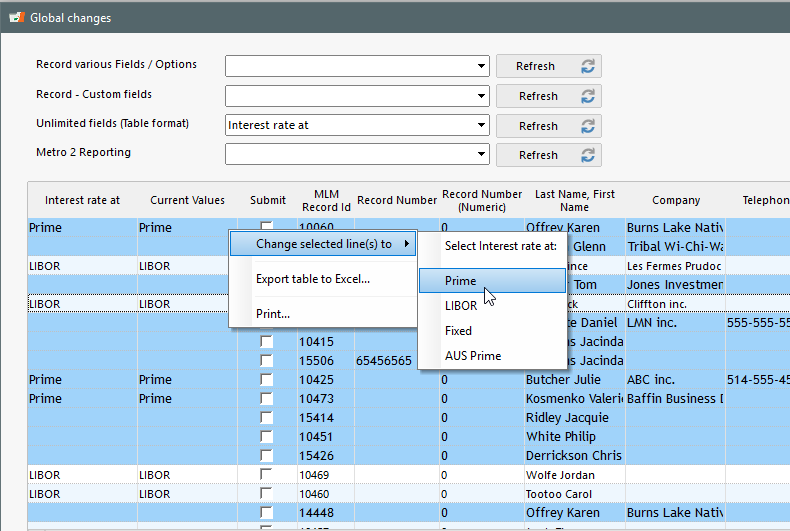Expand the Unlimited fields Interest rate at dropdown
This screenshot has width=790, height=531.
pyautogui.click(x=481, y=125)
